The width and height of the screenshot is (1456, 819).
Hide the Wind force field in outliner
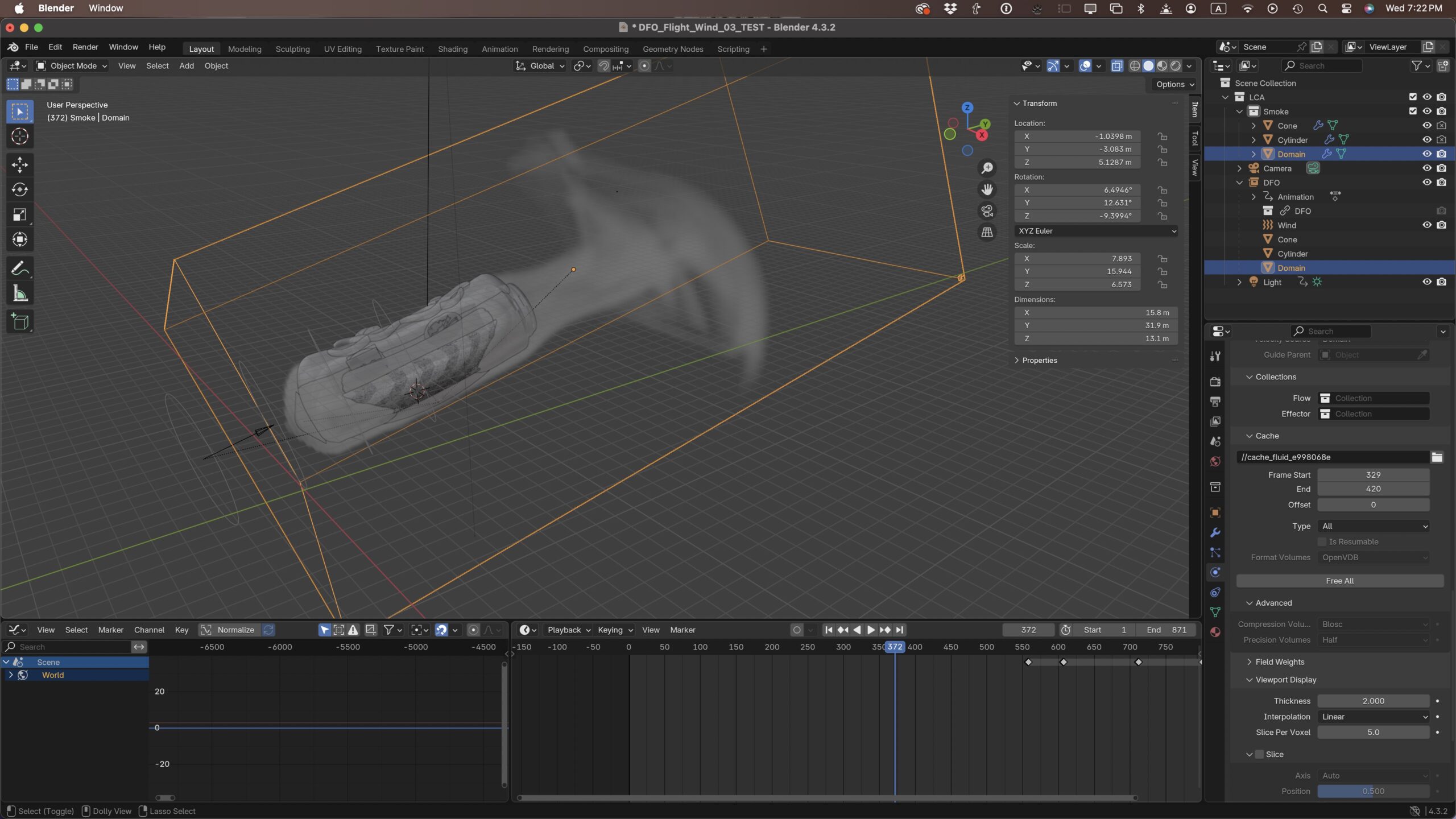point(1427,225)
